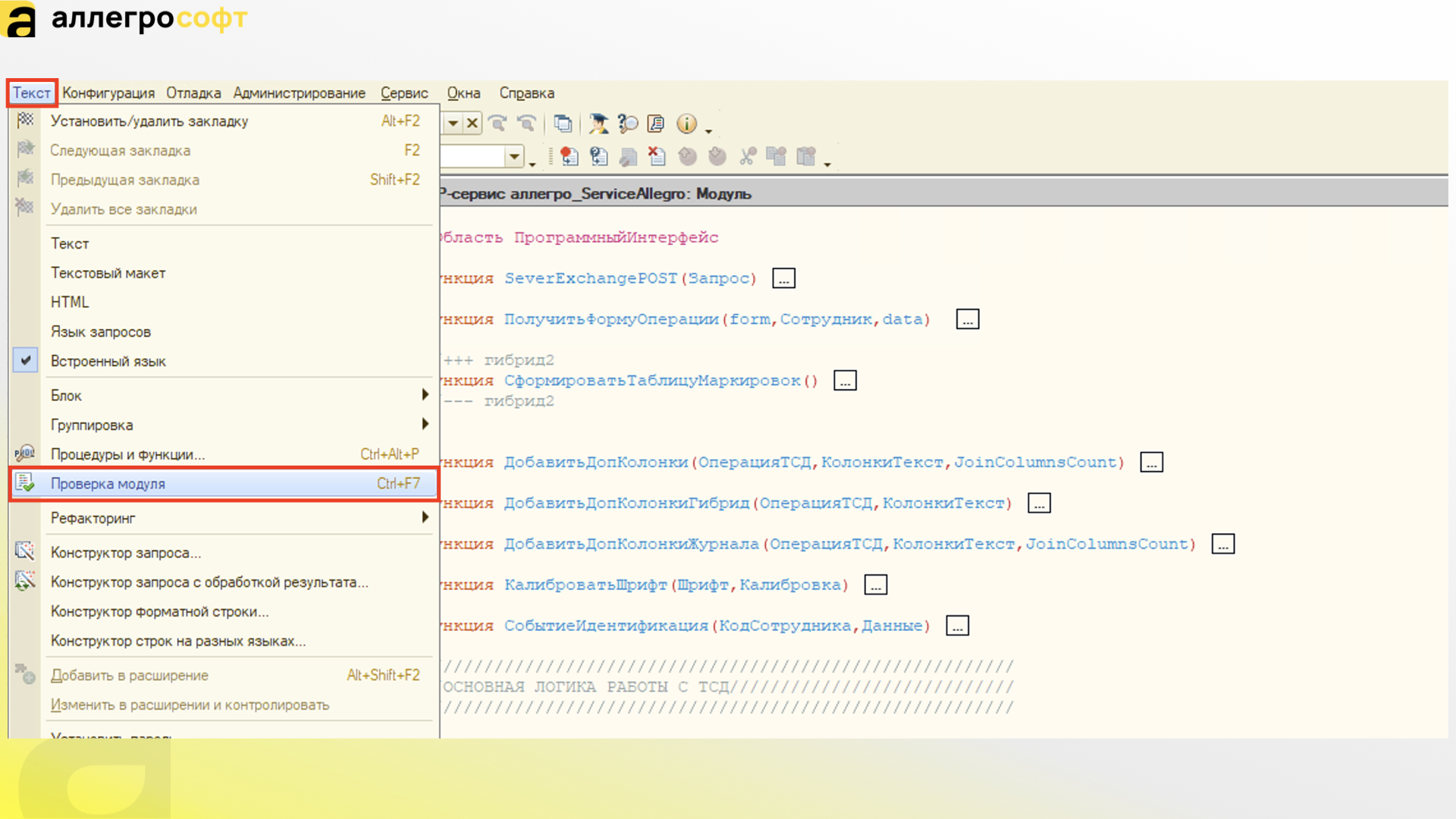This screenshot has width=1456, height=819.
Task: Click the scissors cut icon in toolbar
Action: [748, 156]
